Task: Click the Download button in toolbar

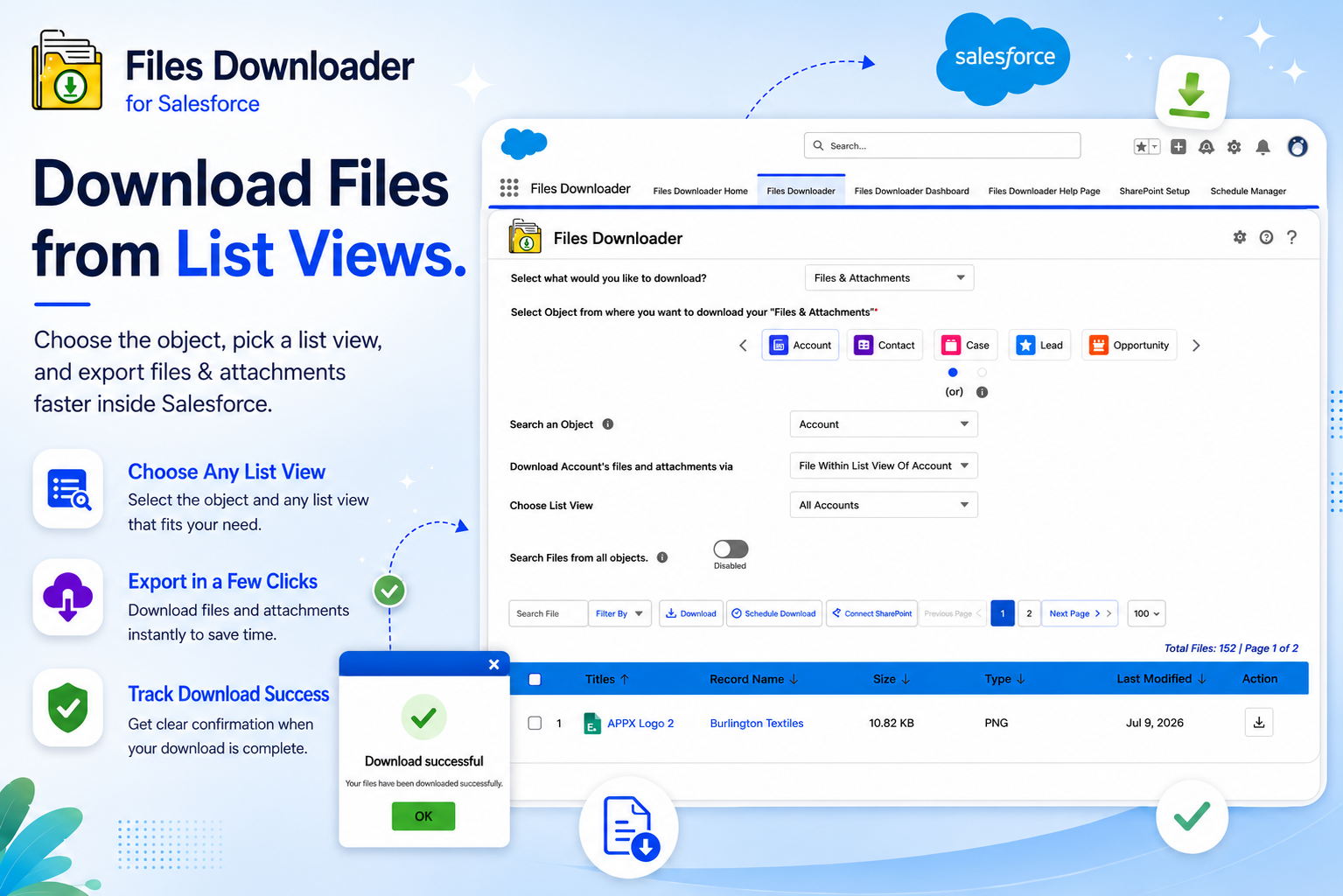Action: (691, 613)
